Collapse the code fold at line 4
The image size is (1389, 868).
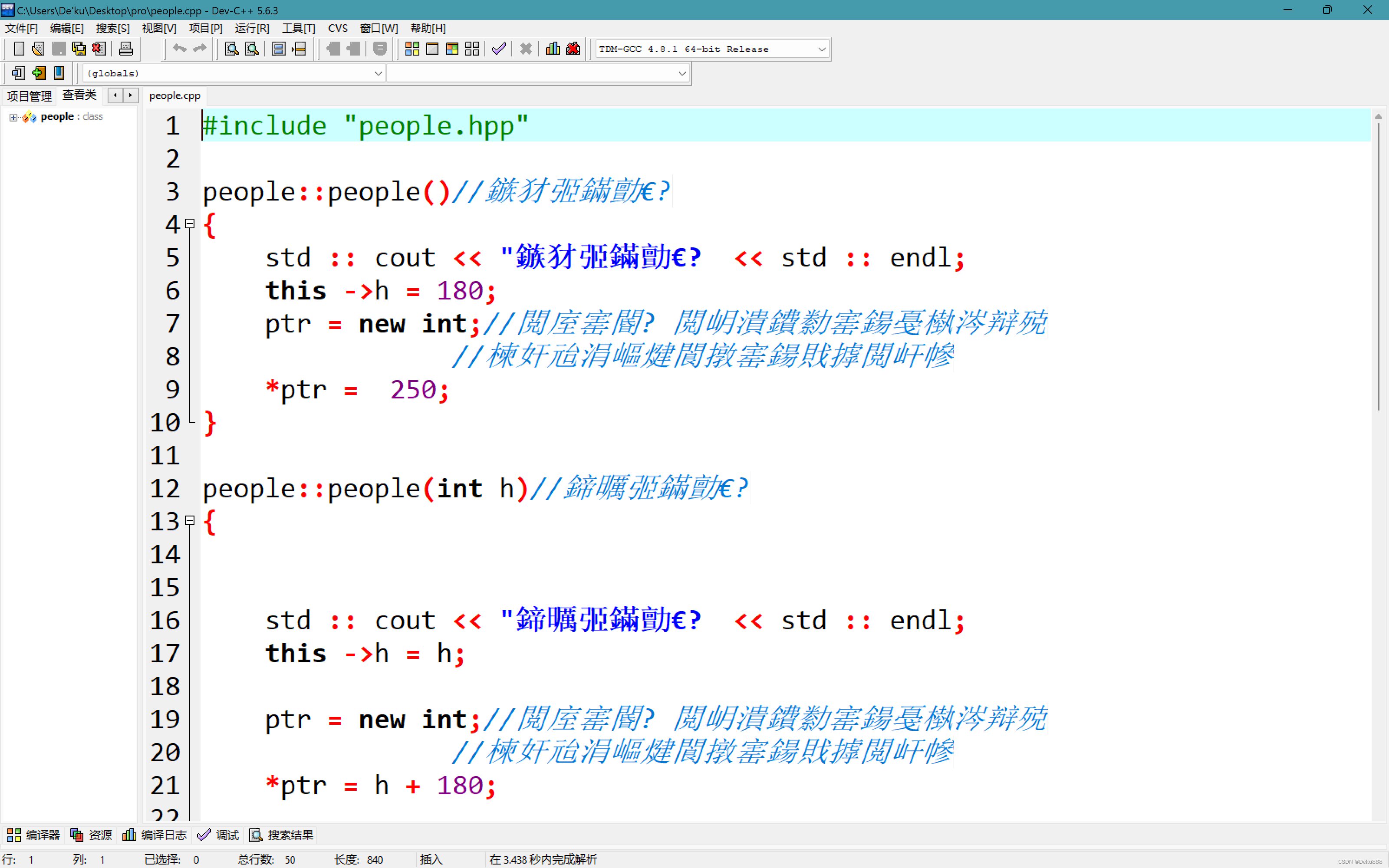(x=190, y=224)
